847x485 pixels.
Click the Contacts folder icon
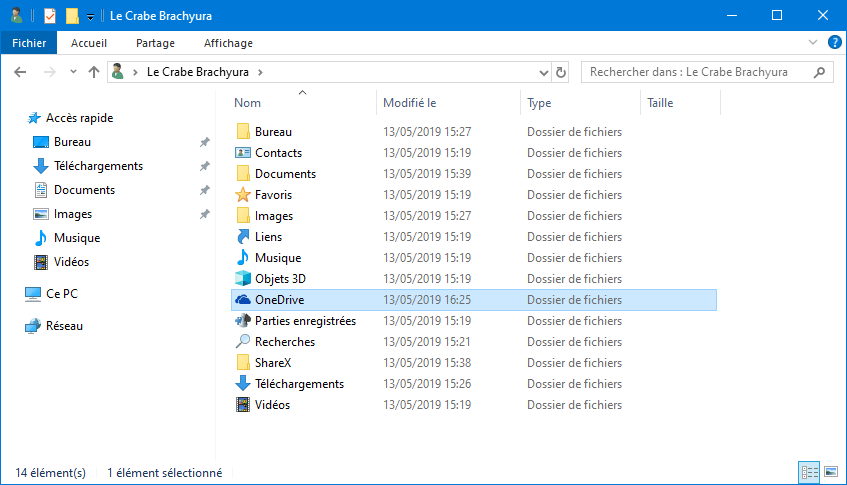(x=243, y=153)
